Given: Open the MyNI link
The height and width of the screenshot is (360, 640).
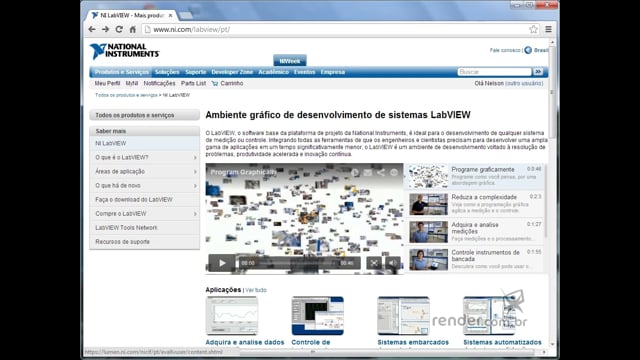Looking at the screenshot, I should [131, 83].
